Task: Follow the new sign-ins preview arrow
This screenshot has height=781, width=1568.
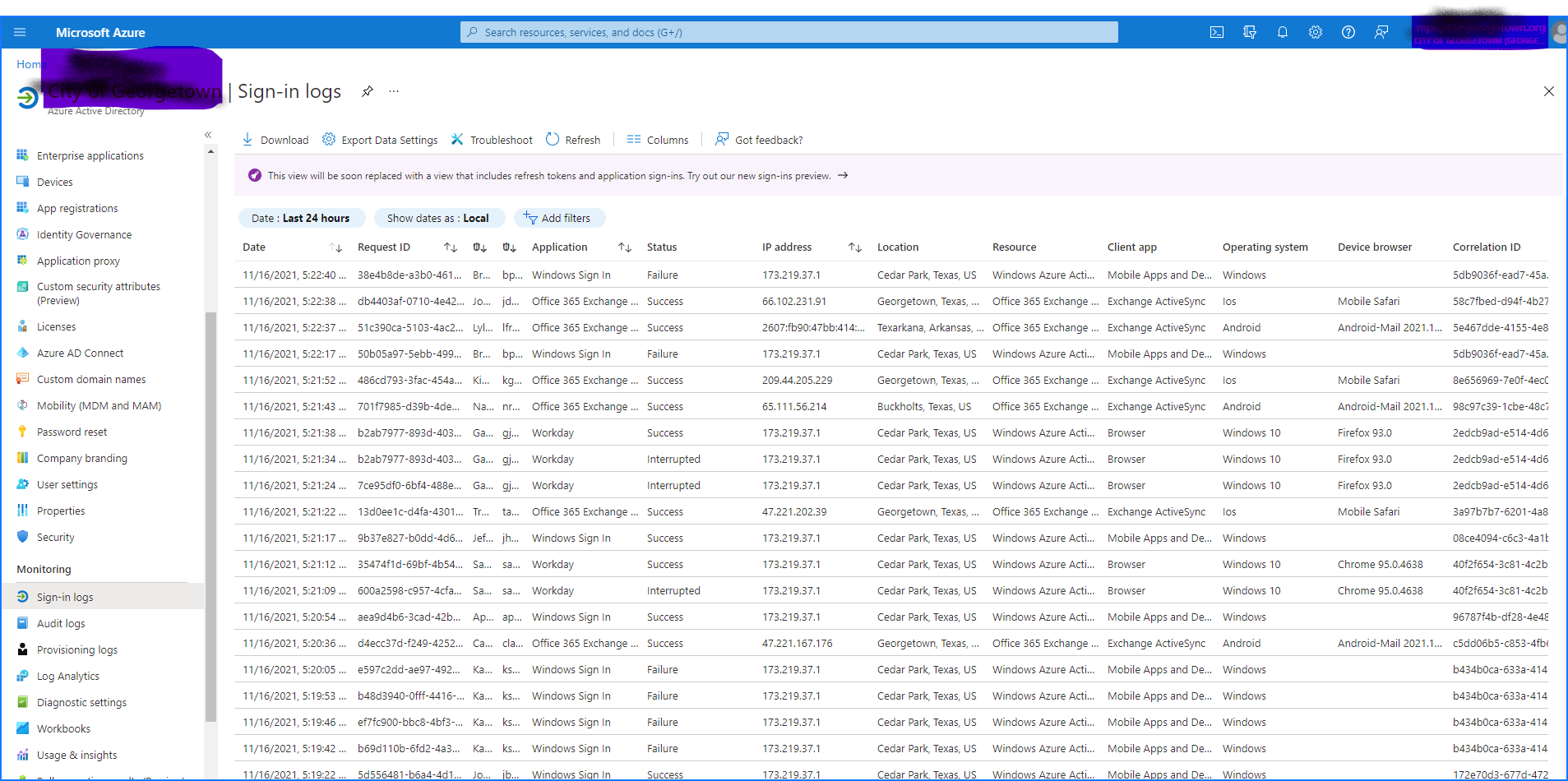Action: pos(843,175)
